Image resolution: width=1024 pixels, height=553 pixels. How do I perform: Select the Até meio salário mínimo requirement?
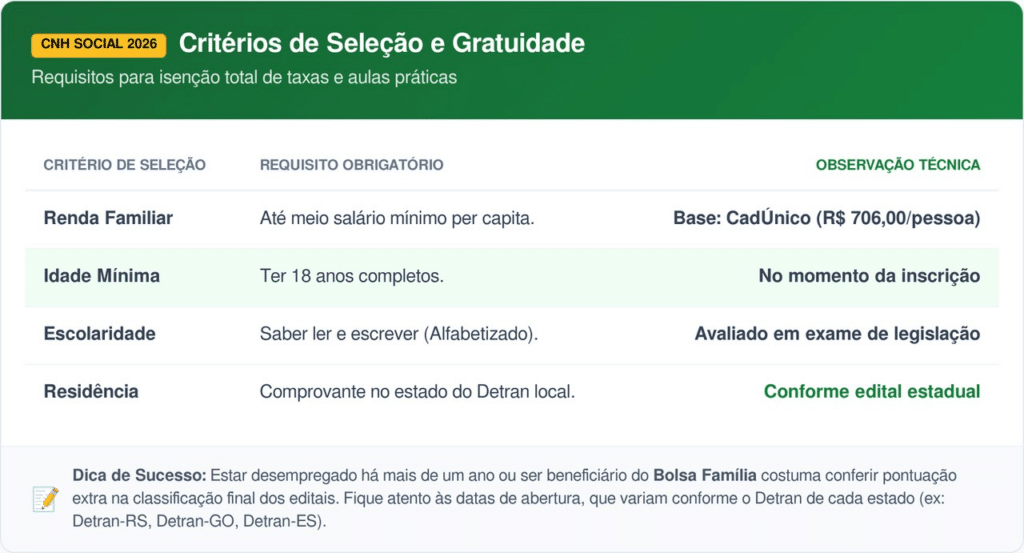tap(397, 218)
